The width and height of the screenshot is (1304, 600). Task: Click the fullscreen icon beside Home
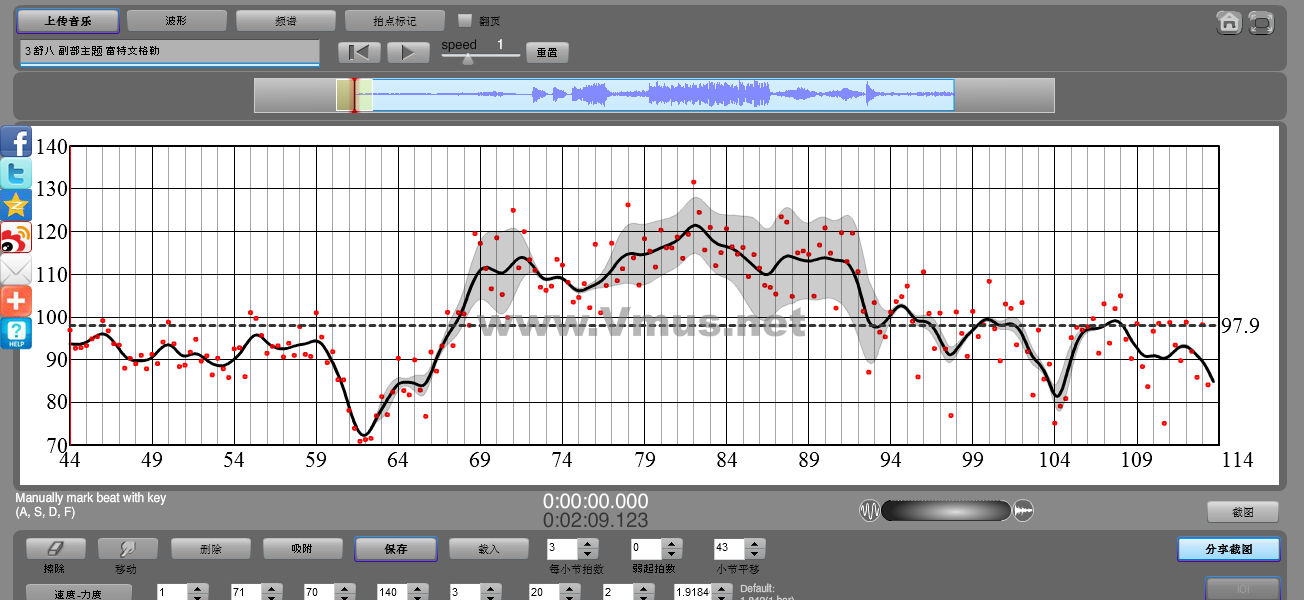1261,22
